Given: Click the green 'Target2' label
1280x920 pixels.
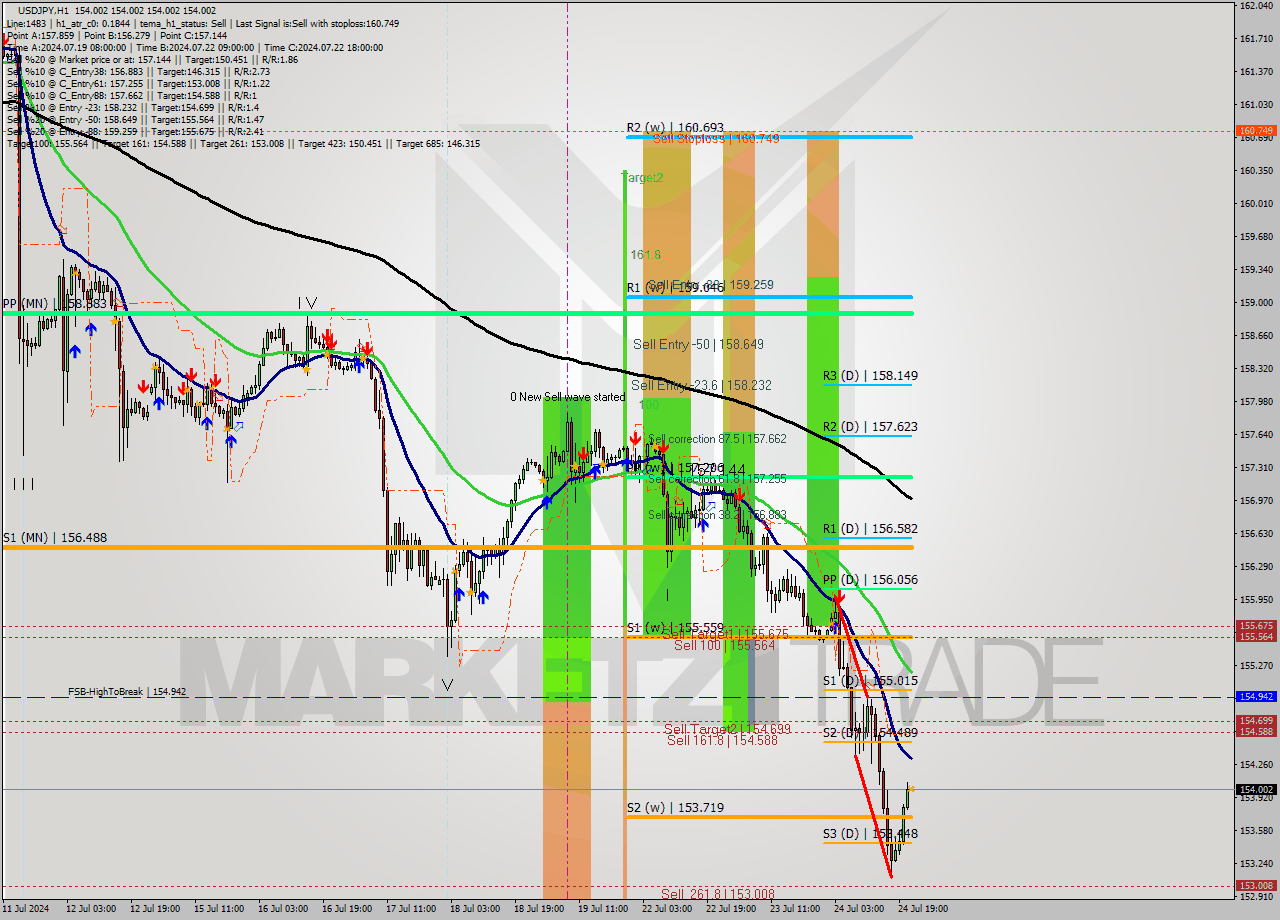Looking at the screenshot, I should click(x=642, y=177).
